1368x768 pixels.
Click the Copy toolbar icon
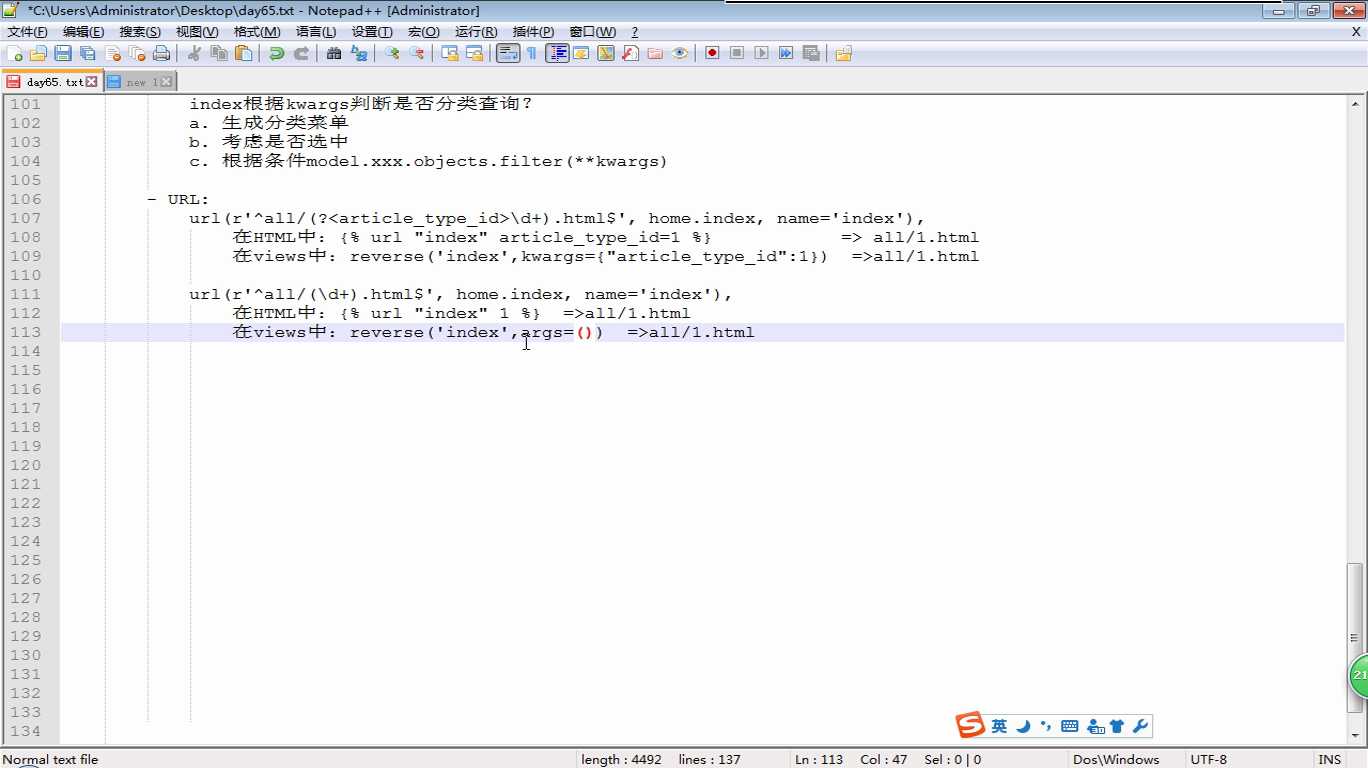pyautogui.click(x=219, y=53)
